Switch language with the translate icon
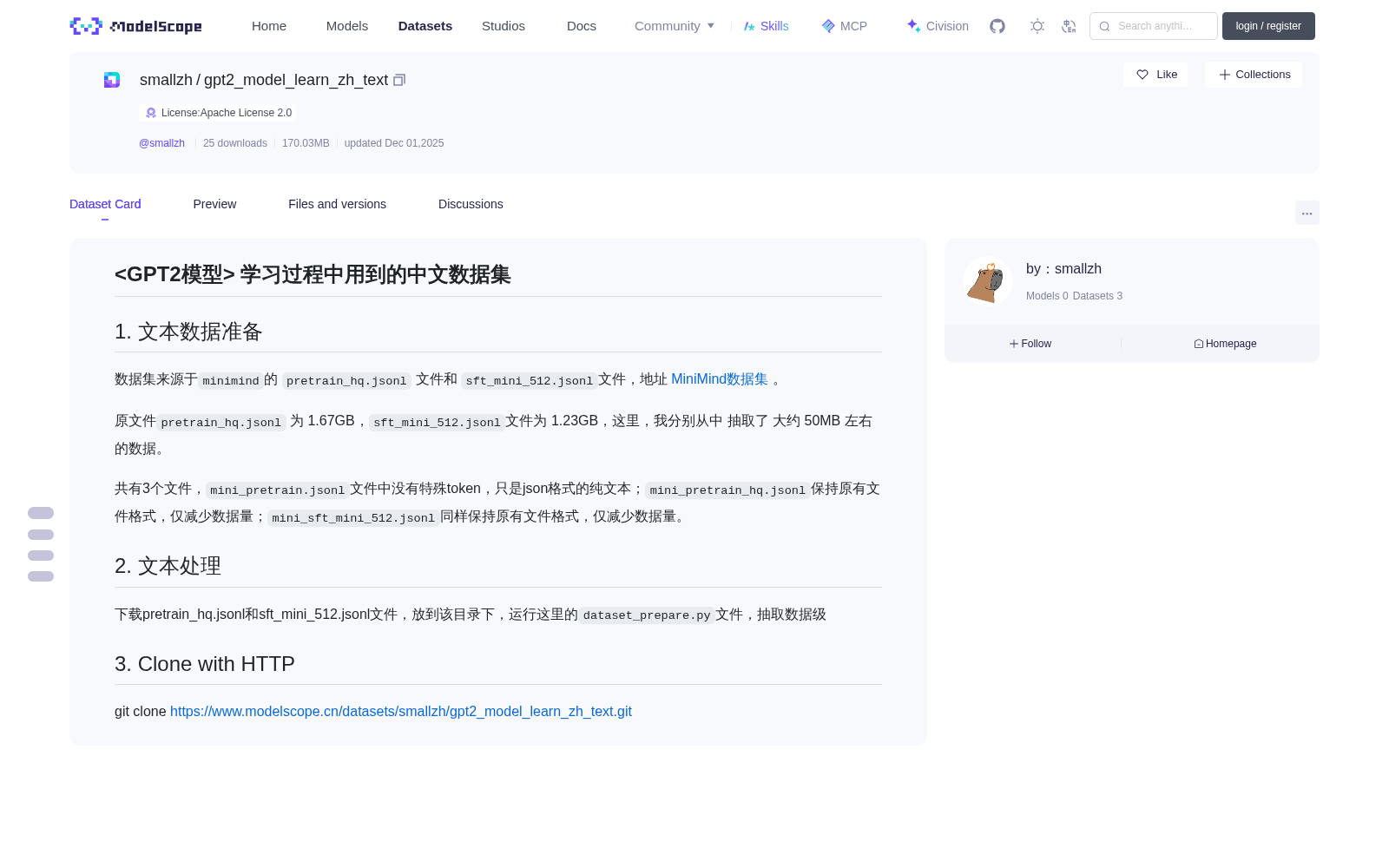Screen dimensions: 1389x868 tap(1069, 26)
